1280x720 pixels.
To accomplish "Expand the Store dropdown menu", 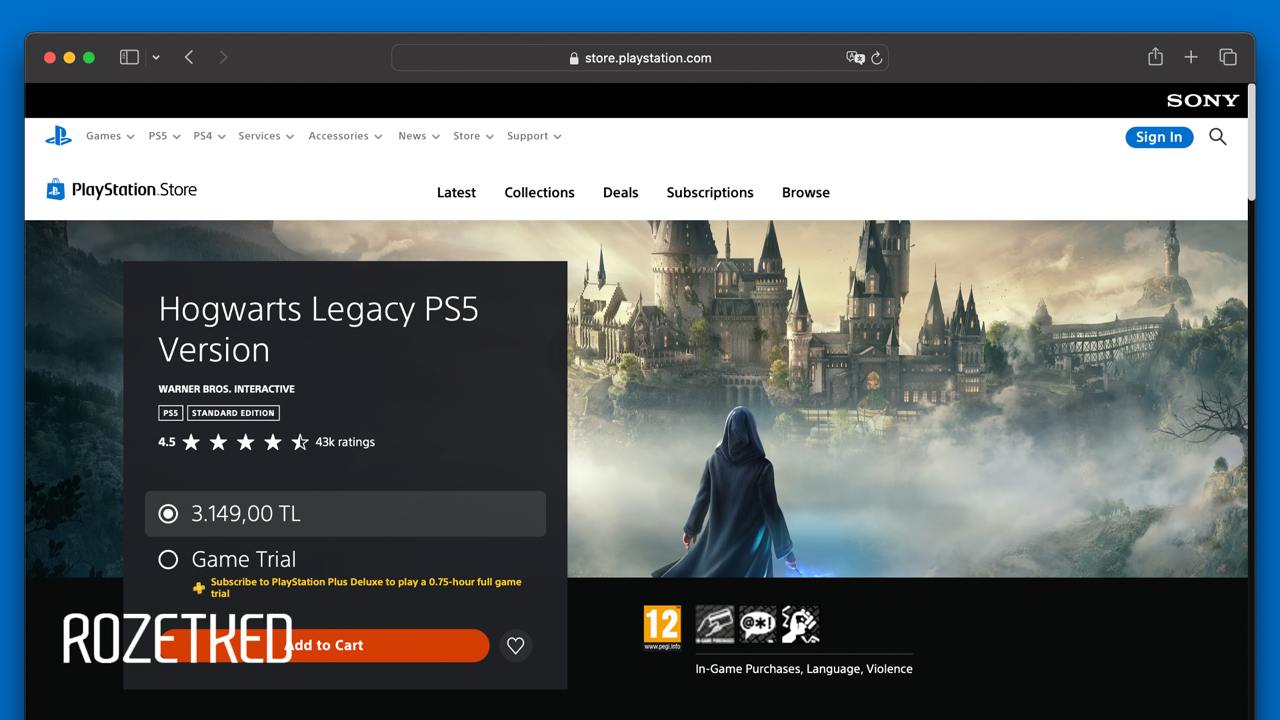I will [x=473, y=136].
